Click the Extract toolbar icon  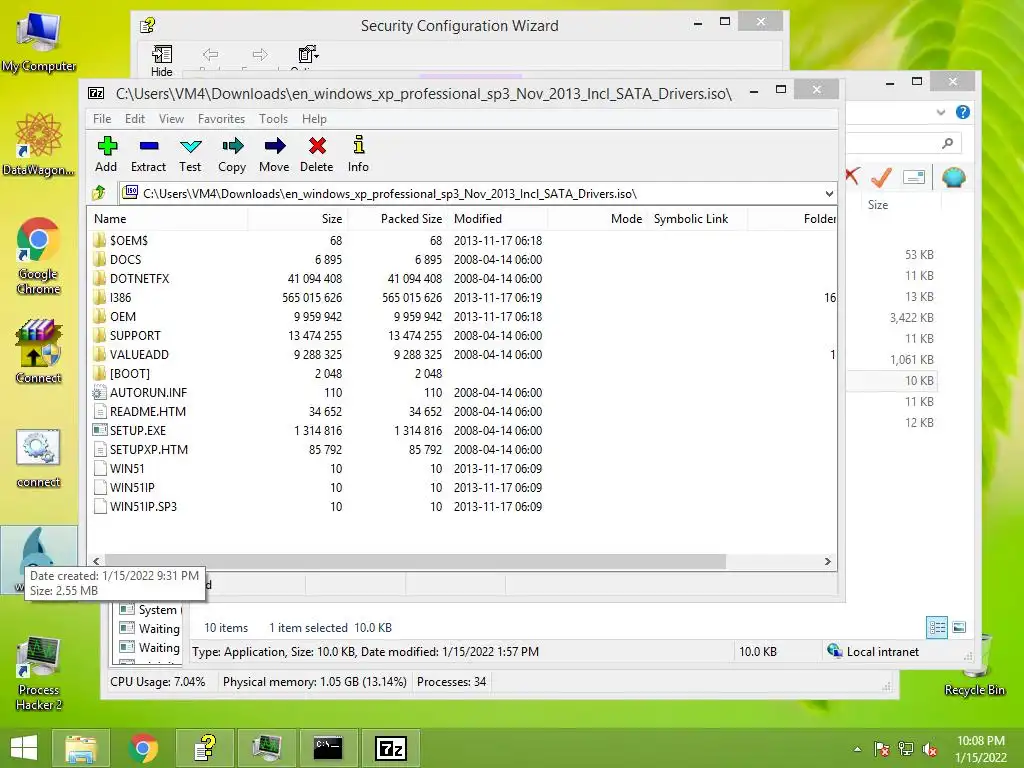(148, 154)
